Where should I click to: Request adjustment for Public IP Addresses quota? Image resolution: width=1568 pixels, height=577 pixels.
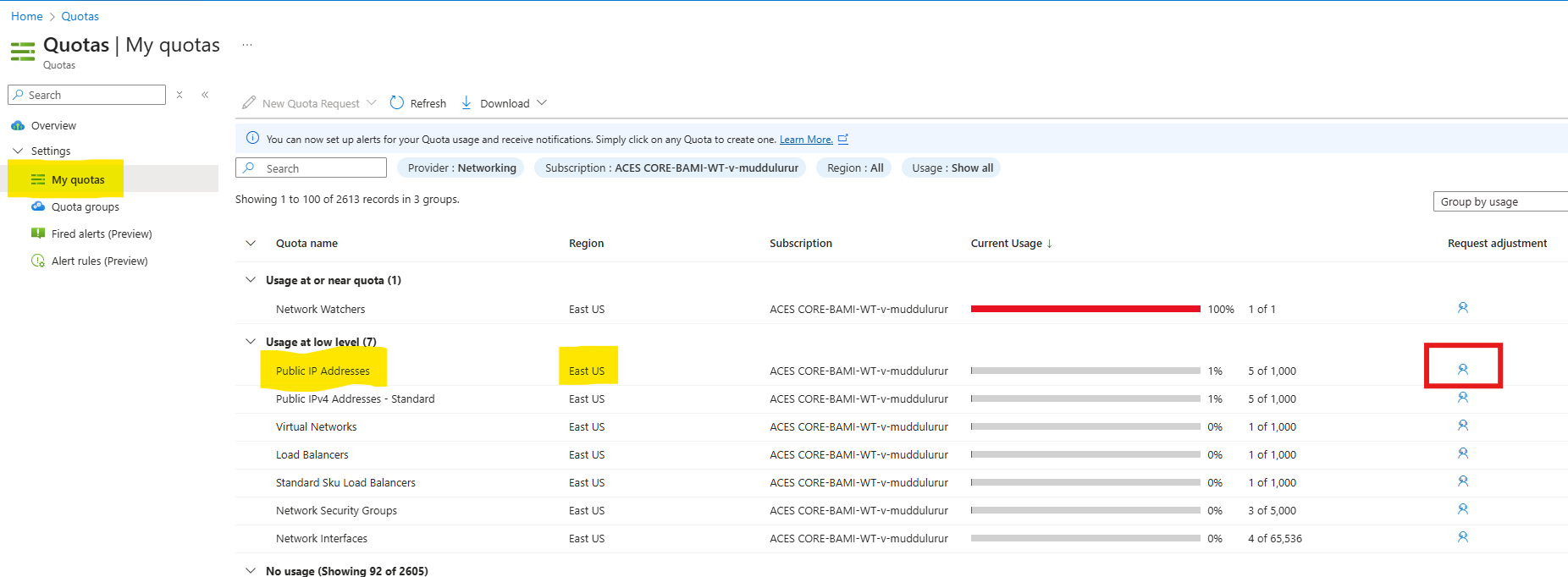coord(1462,370)
